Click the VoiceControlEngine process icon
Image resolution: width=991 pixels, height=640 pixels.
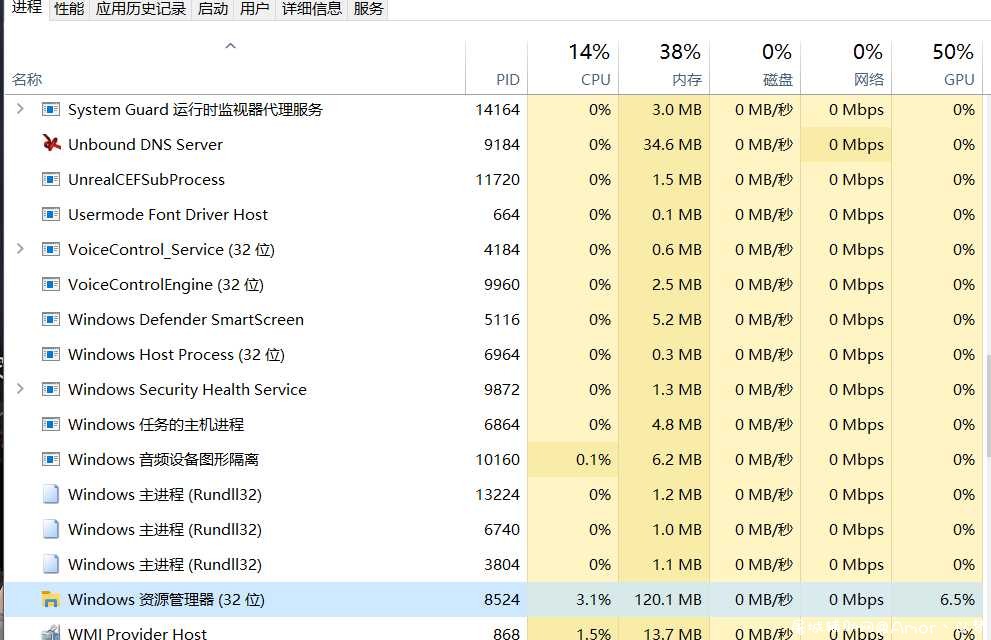coord(51,284)
